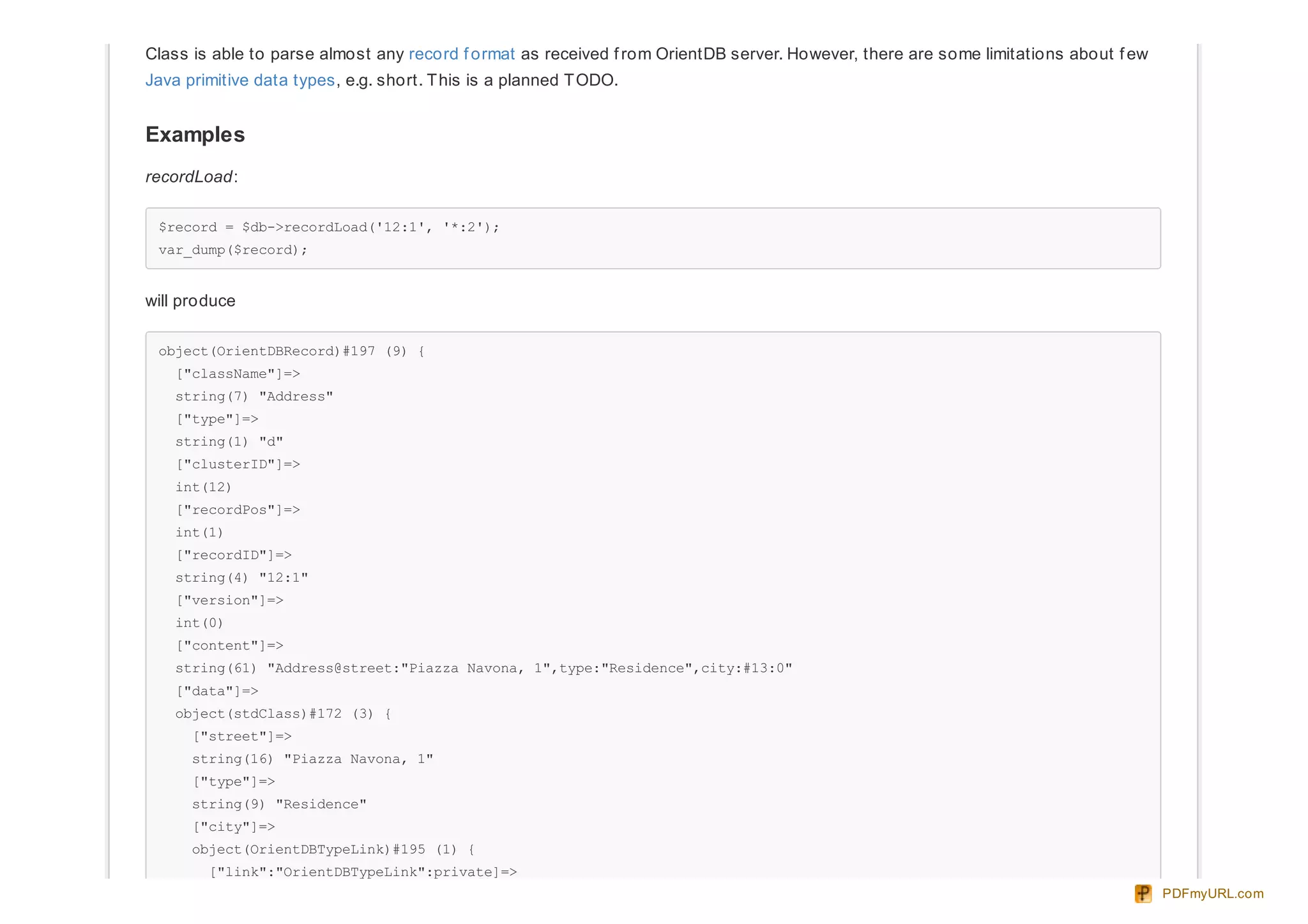Click the ["recordPos"] key line

[x=238, y=510]
